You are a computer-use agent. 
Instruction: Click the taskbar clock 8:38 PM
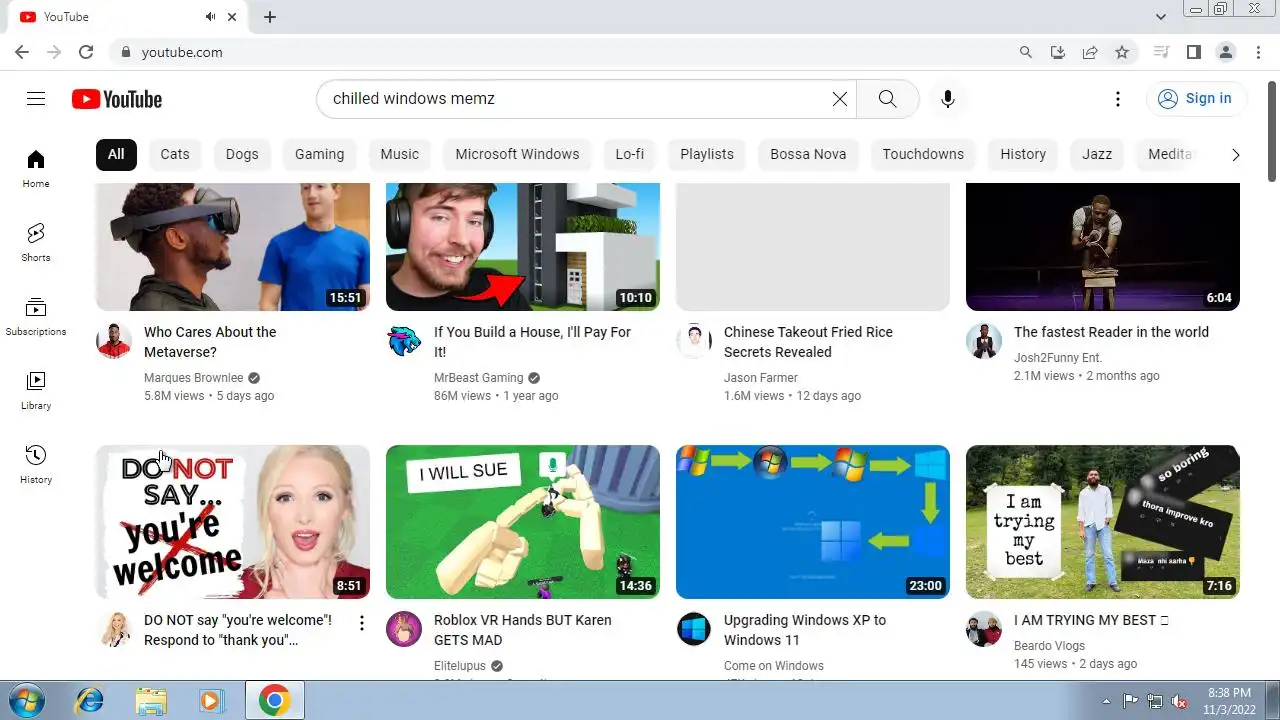[1229, 692]
